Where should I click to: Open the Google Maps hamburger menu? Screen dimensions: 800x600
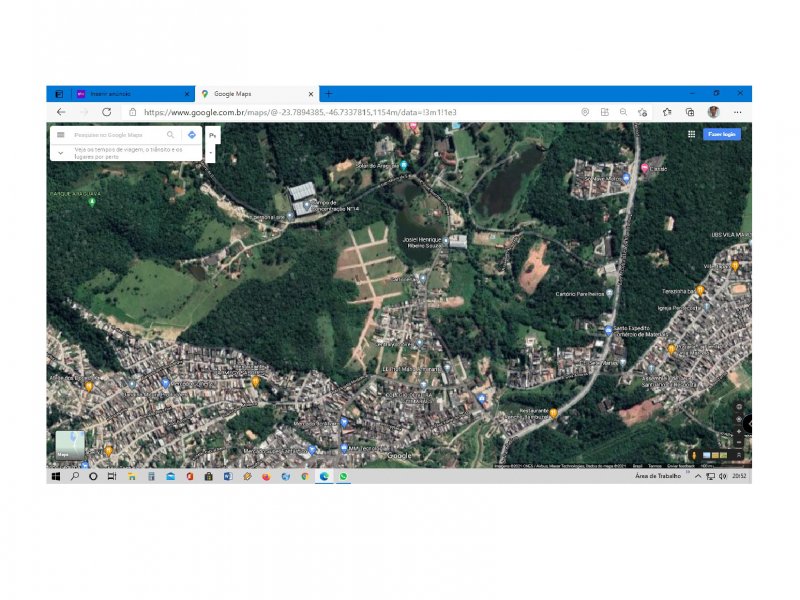[x=61, y=135]
